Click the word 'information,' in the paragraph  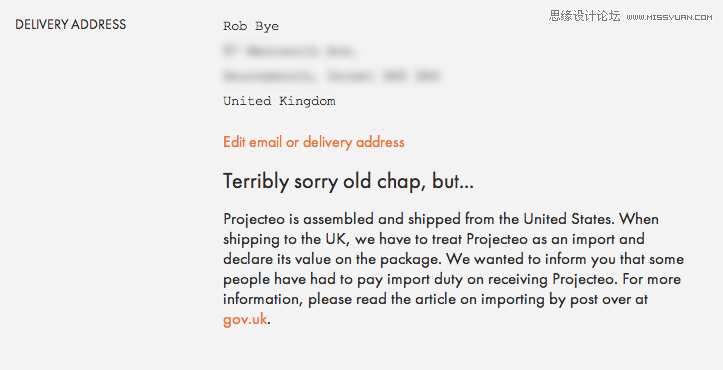tap(263, 300)
